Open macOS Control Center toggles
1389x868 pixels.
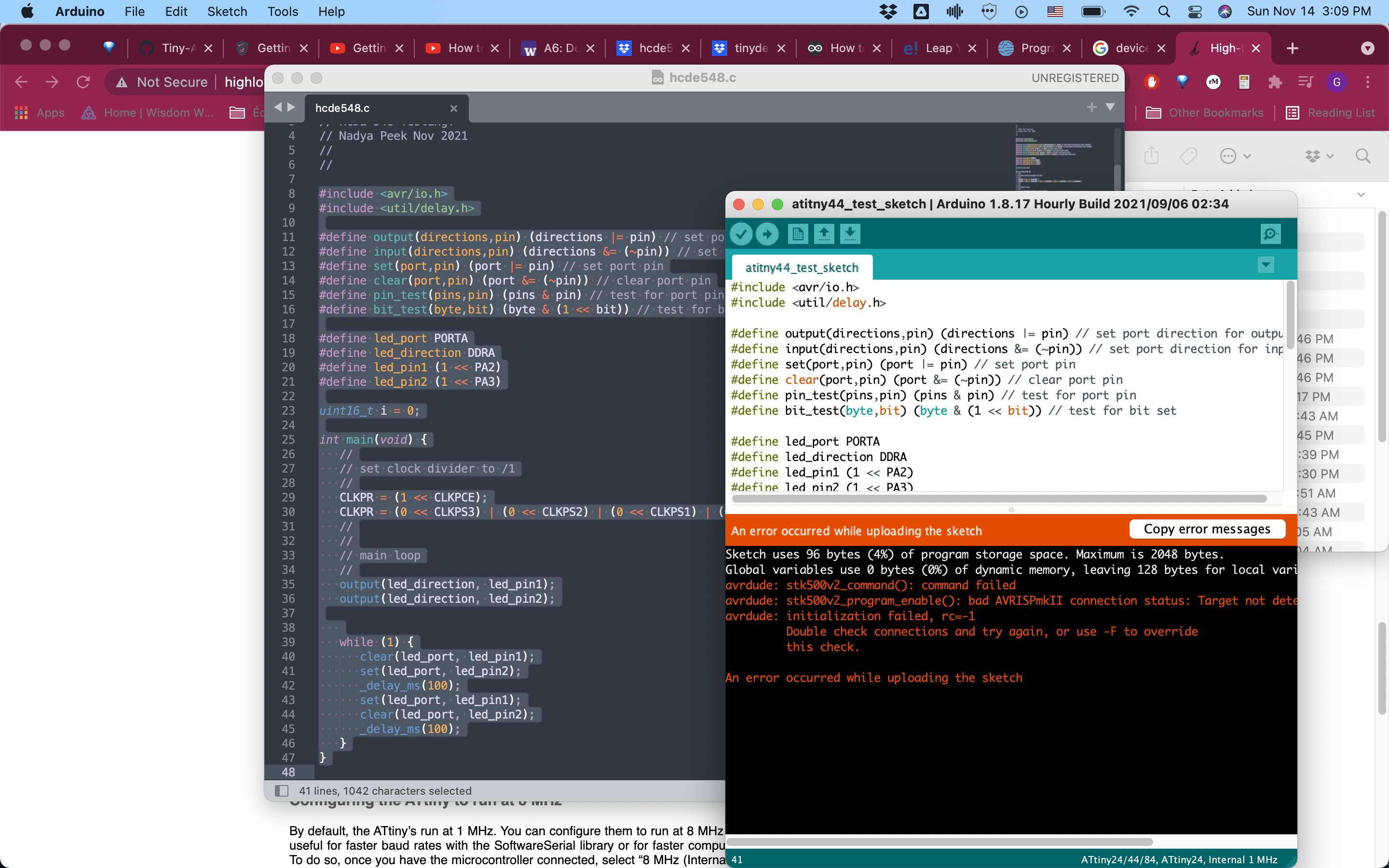(1195, 12)
